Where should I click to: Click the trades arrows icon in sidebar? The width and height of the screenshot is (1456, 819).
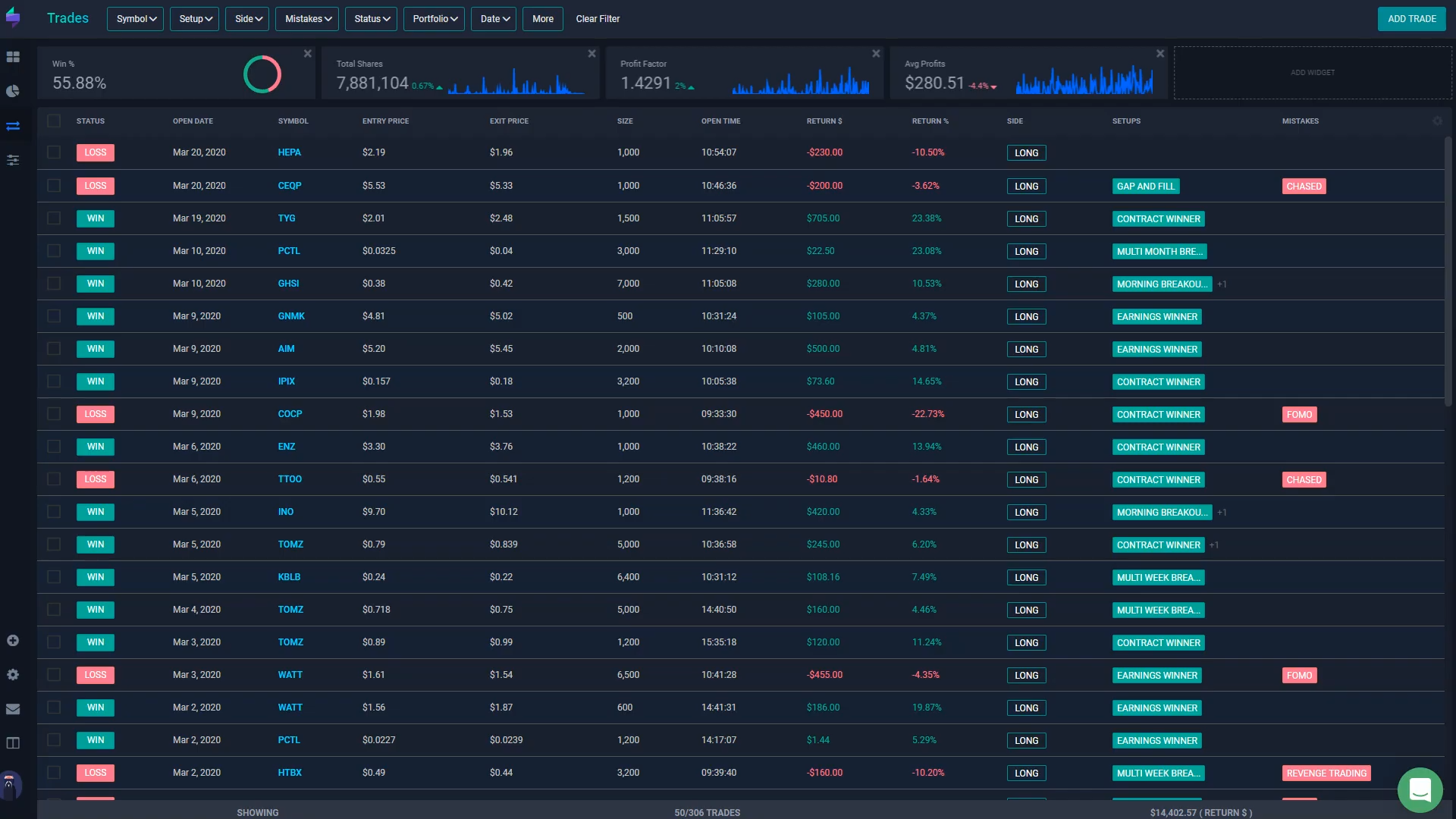(x=13, y=126)
